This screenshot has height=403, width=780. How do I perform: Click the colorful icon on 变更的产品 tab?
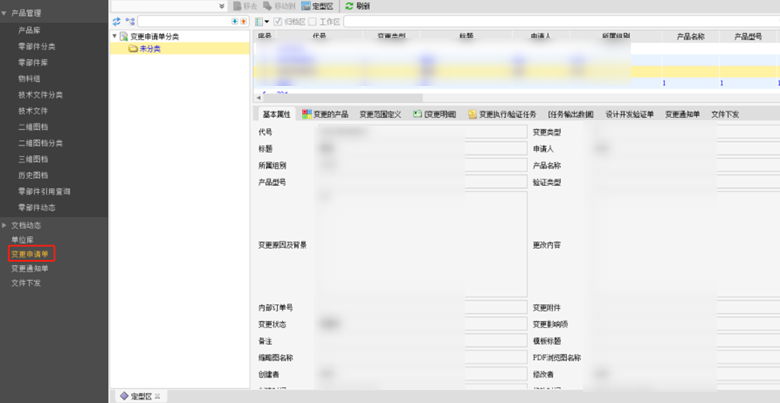pos(306,114)
